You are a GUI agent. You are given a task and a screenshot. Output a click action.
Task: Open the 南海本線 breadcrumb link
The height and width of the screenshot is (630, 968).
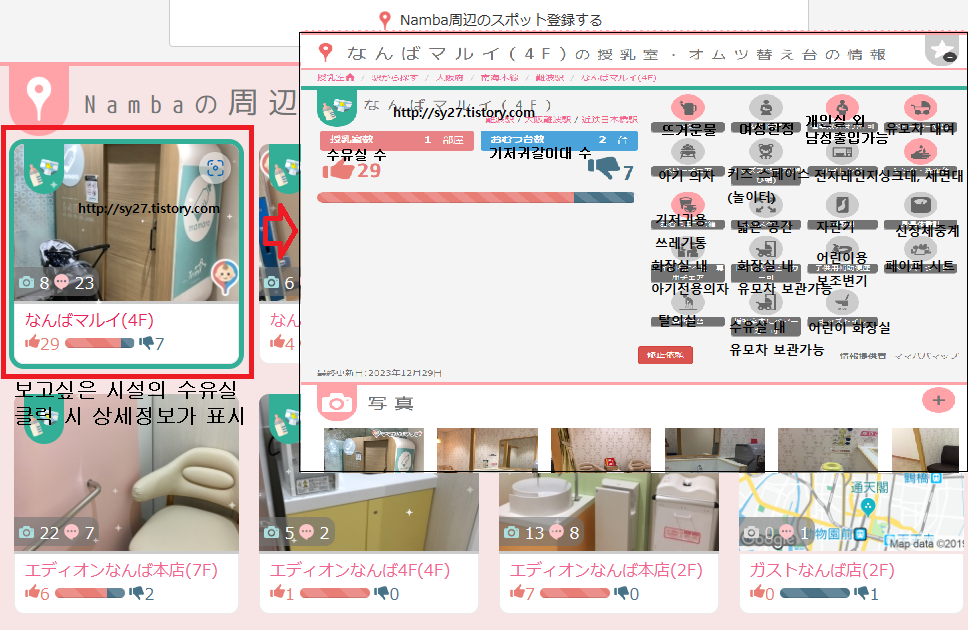point(499,78)
